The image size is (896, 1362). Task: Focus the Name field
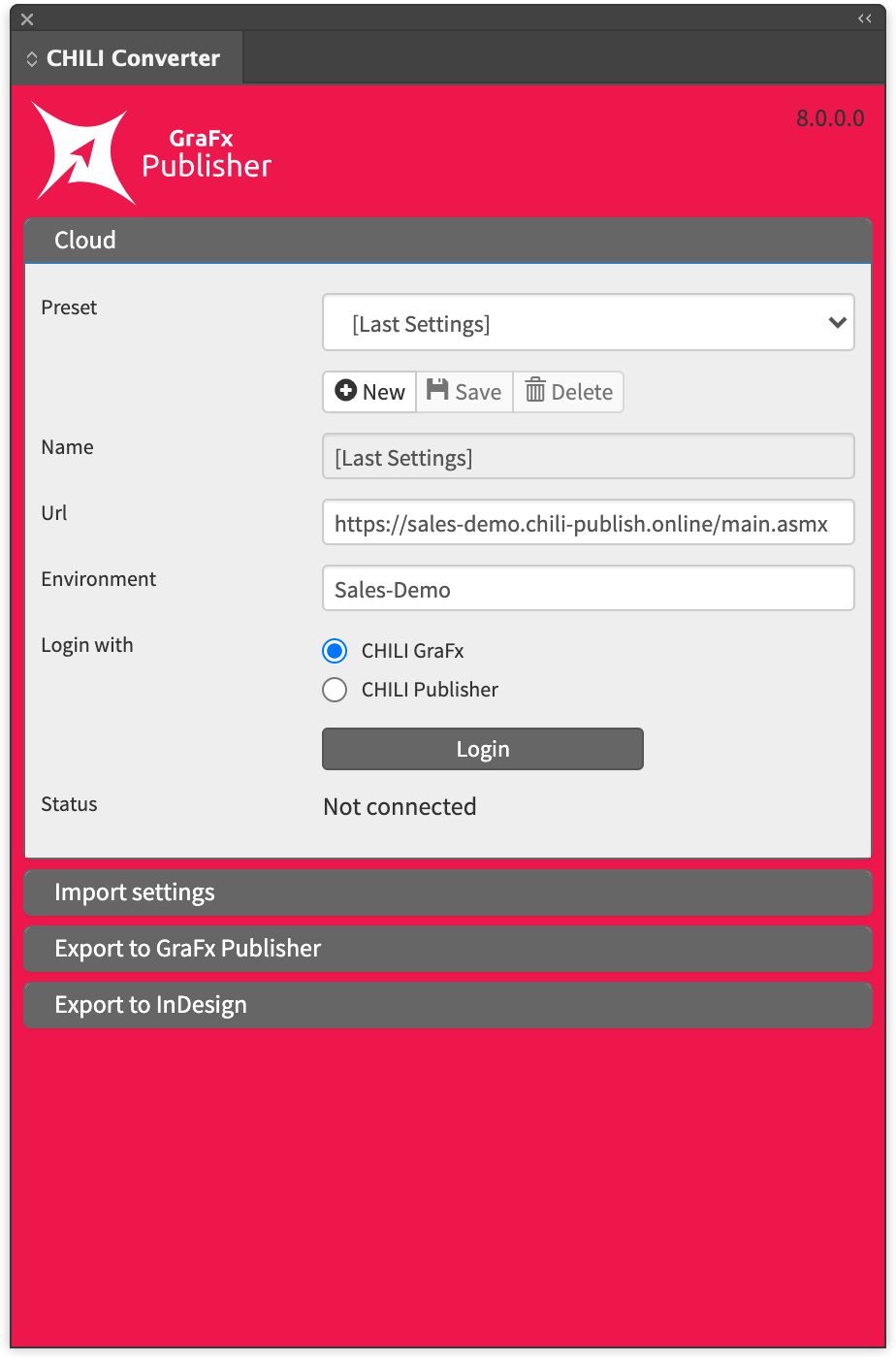pos(589,457)
